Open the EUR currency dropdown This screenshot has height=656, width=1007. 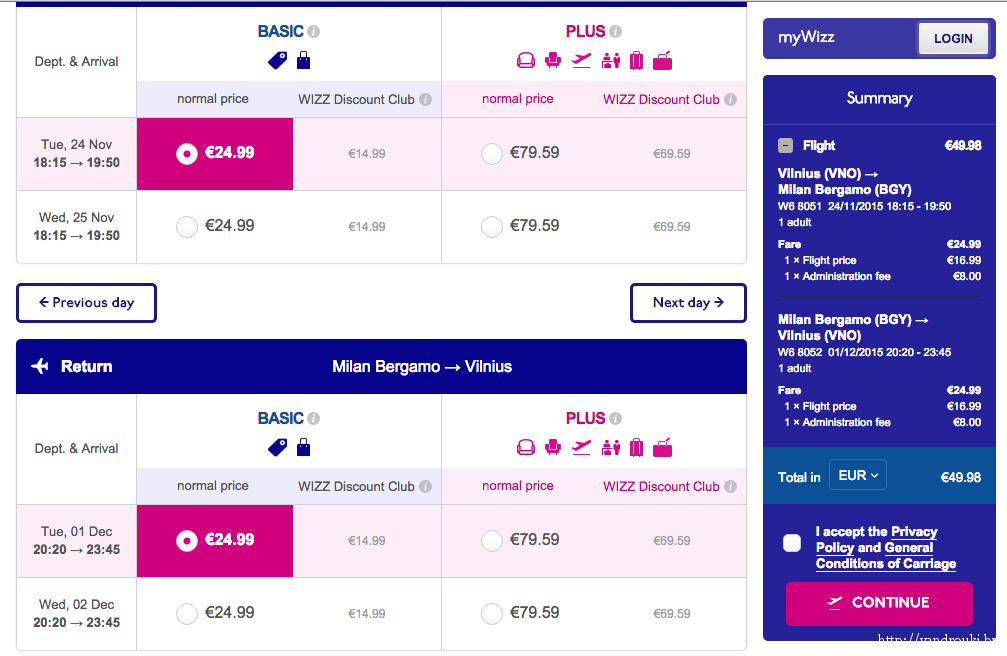857,476
